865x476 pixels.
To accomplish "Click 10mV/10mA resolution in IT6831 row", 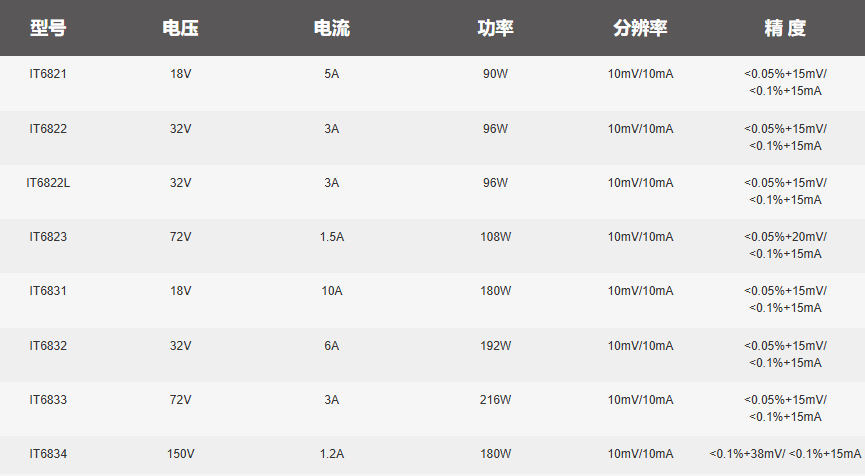I will tap(640, 291).
